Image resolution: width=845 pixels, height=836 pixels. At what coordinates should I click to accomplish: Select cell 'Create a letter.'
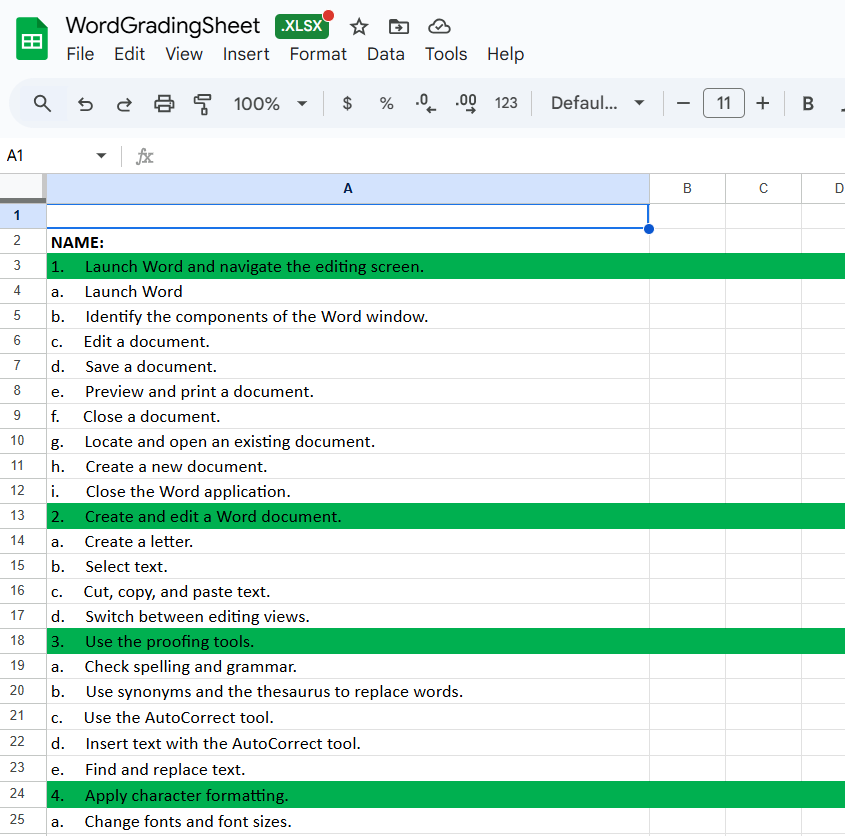[348, 541]
